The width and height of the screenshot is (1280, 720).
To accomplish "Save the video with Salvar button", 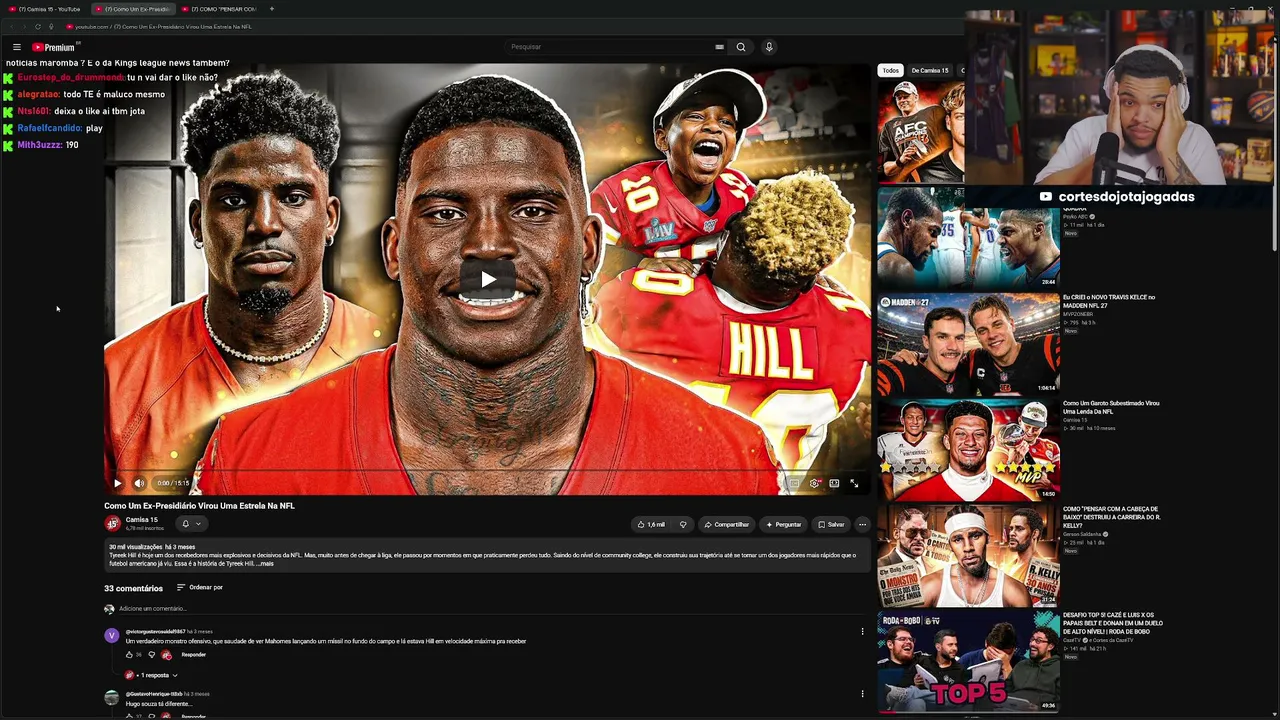I will click(x=831, y=524).
